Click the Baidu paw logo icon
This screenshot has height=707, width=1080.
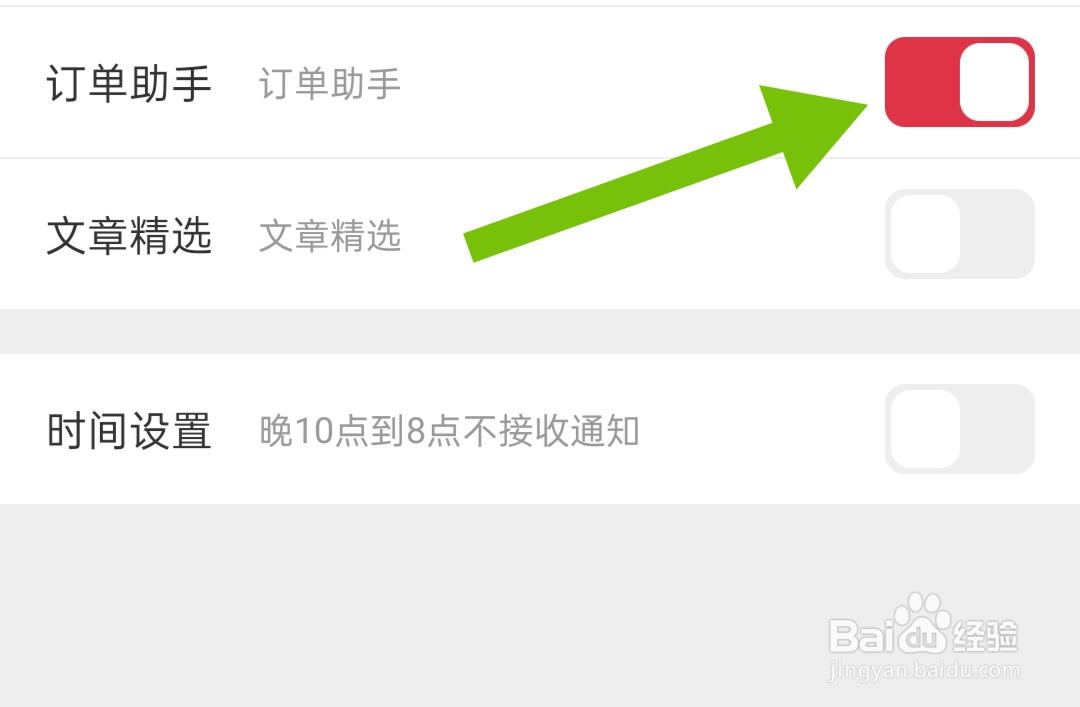point(922,623)
